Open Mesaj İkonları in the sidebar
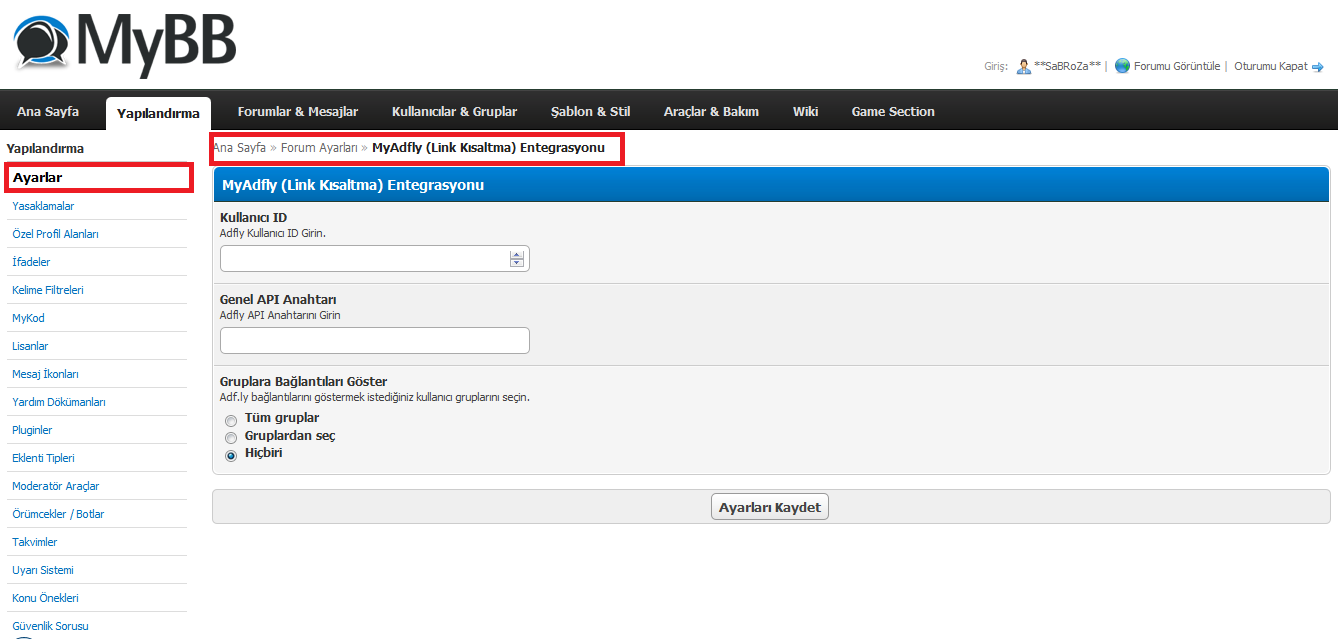The image size is (1338, 639). (45, 374)
